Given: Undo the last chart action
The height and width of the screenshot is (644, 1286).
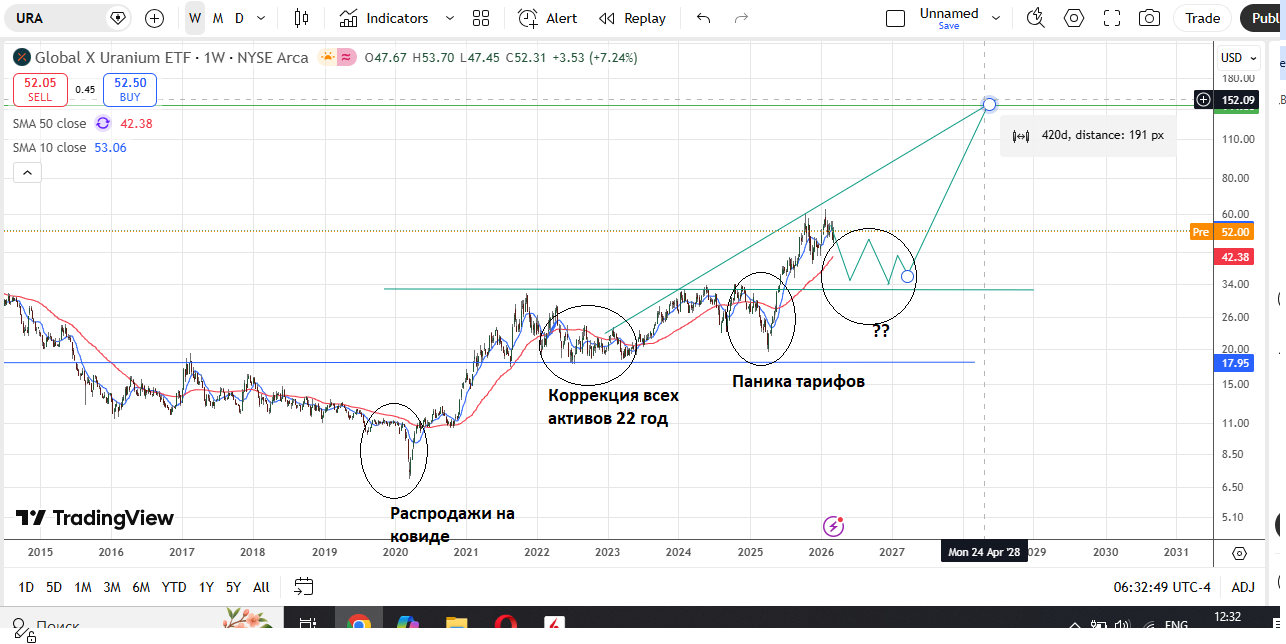Looking at the screenshot, I should 703,18.
